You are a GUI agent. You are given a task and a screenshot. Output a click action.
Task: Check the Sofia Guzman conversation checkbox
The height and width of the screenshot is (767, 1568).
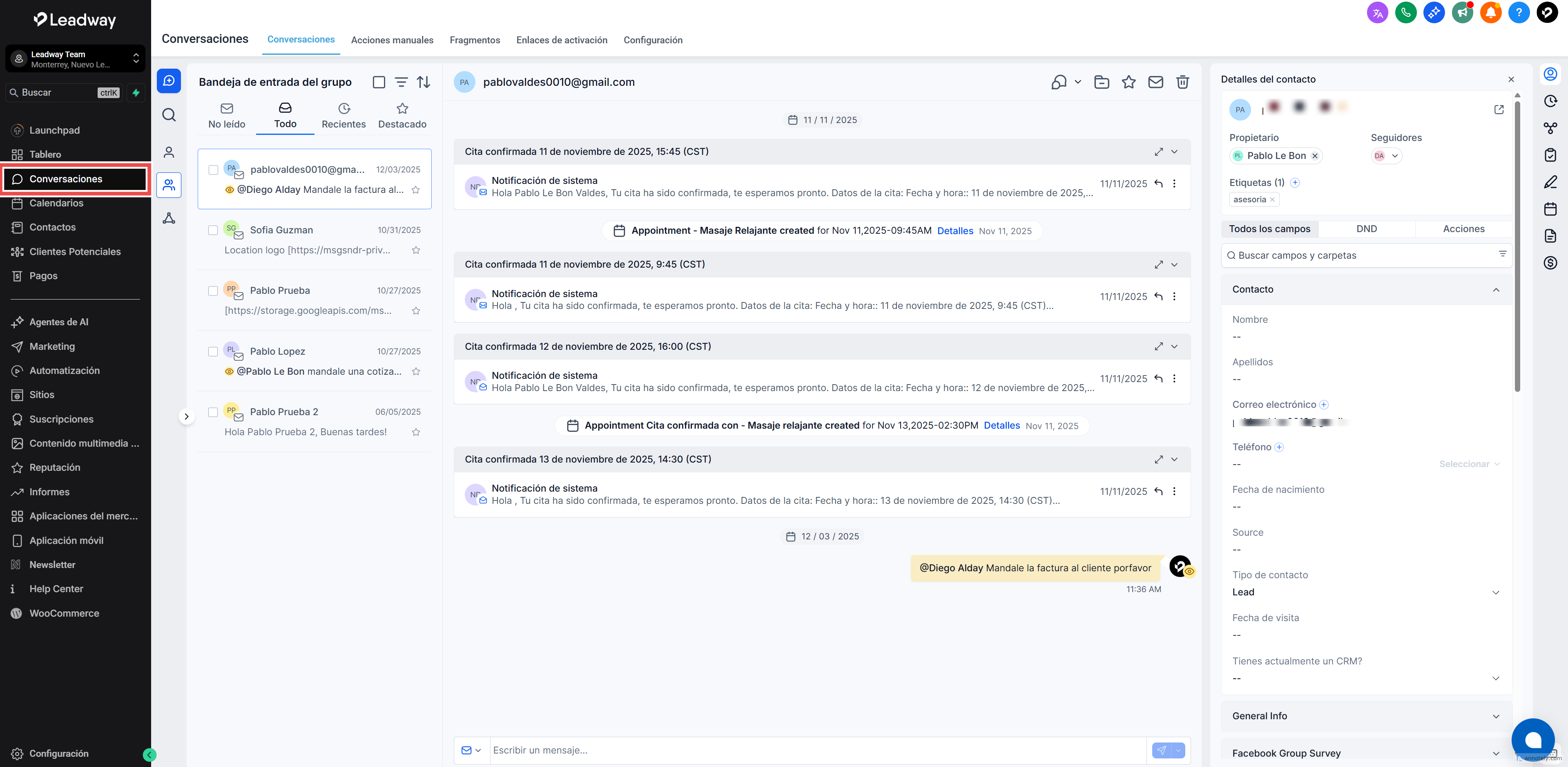(213, 230)
